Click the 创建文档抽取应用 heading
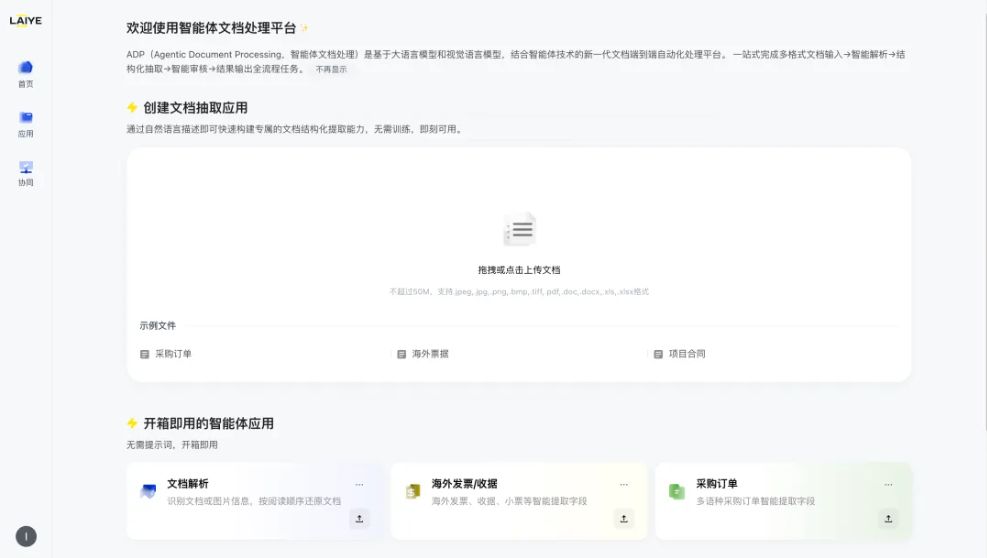Image resolution: width=987 pixels, height=558 pixels. tap(195, 108)
